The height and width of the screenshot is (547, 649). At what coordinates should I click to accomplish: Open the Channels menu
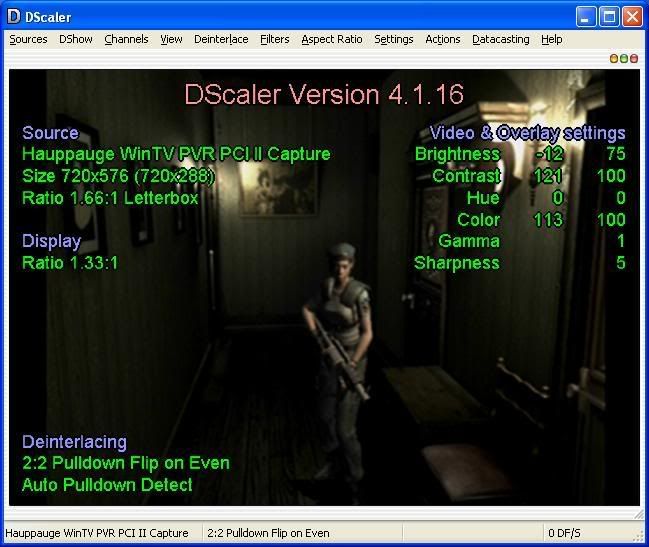point(126,39)
